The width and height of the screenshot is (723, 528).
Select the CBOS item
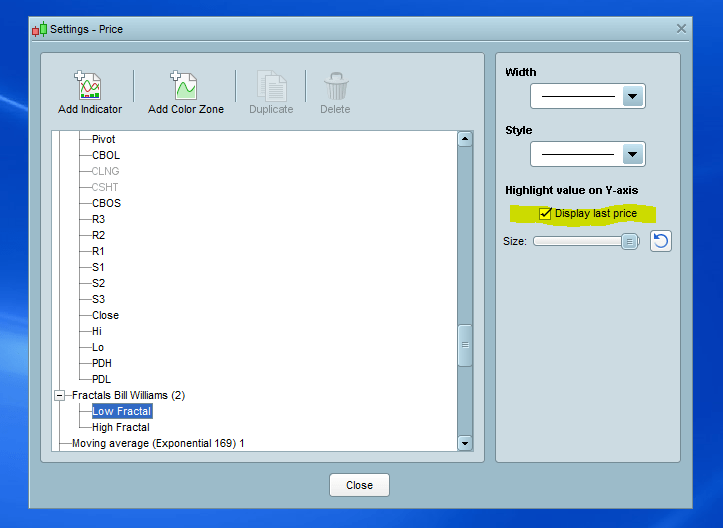107,203
